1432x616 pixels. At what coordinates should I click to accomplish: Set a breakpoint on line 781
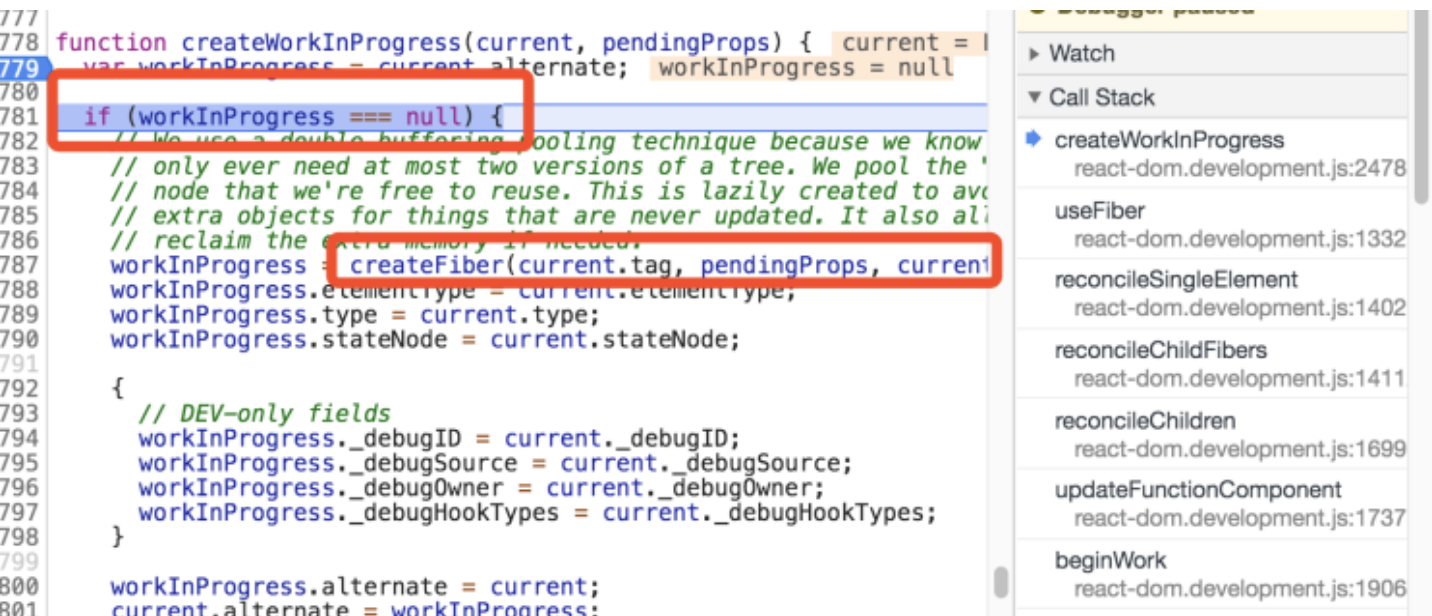20,117
